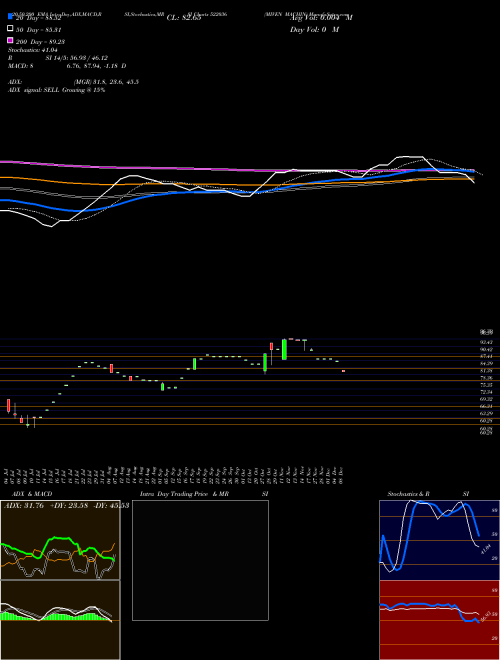This screenshot has height=660, width=500.
Task: Select the 'Intra Day Trading Price & MRSI' title
Action: (204, 494)
